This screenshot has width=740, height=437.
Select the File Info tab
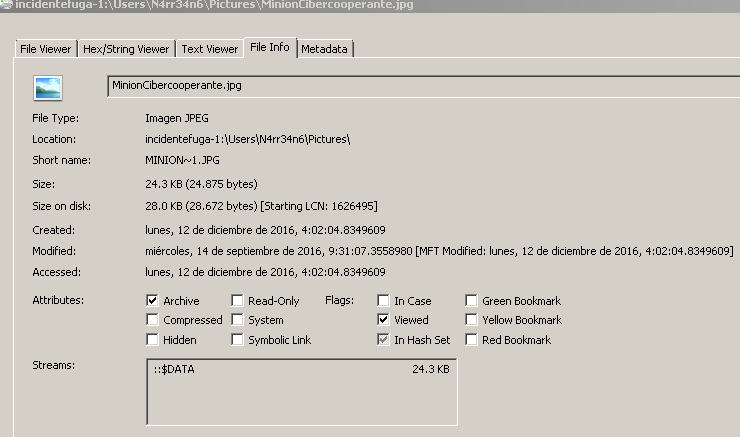pyautogui.click(x=270, y=47)
